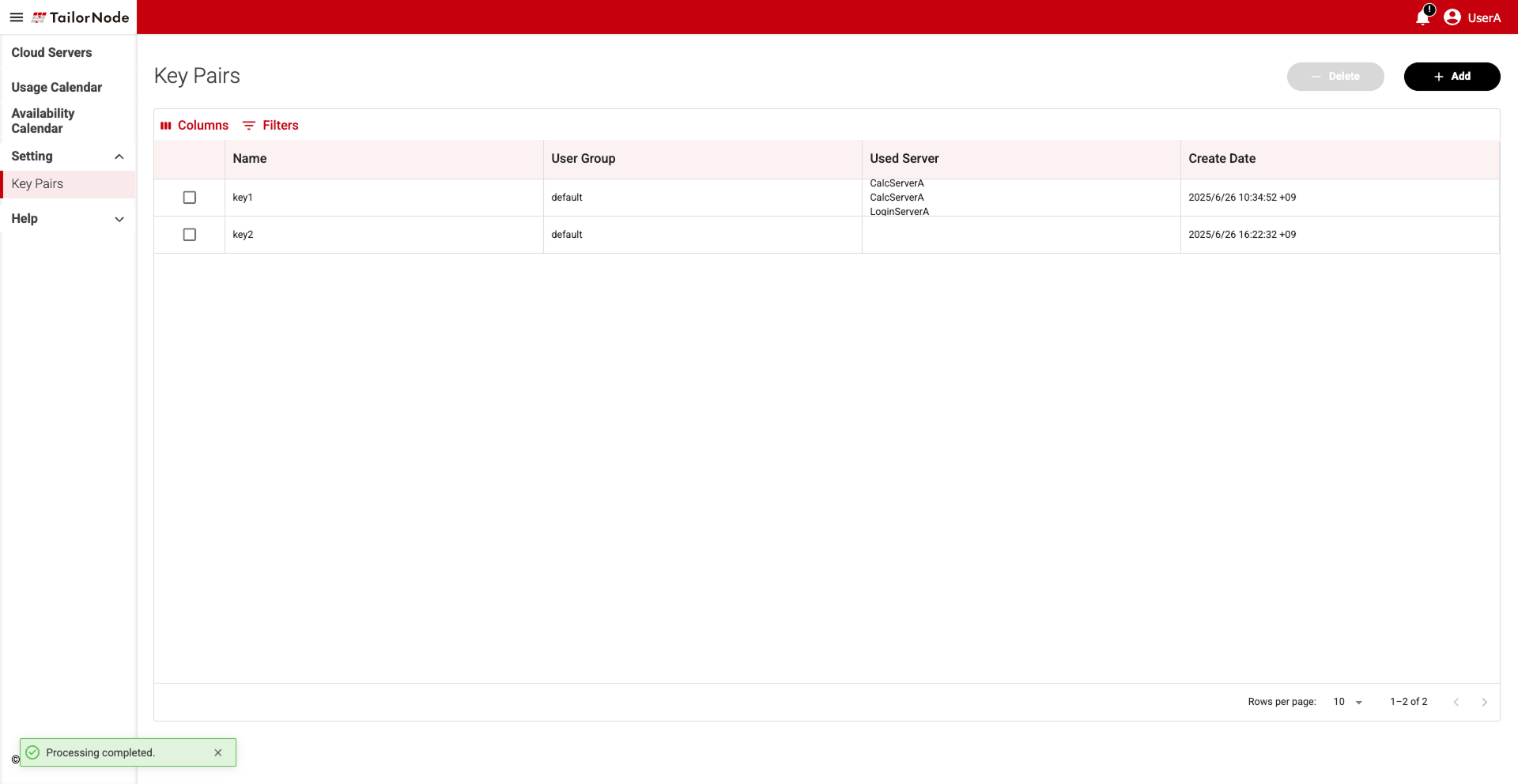
Task: Go to next page arrow
Action: [1485, 702]
